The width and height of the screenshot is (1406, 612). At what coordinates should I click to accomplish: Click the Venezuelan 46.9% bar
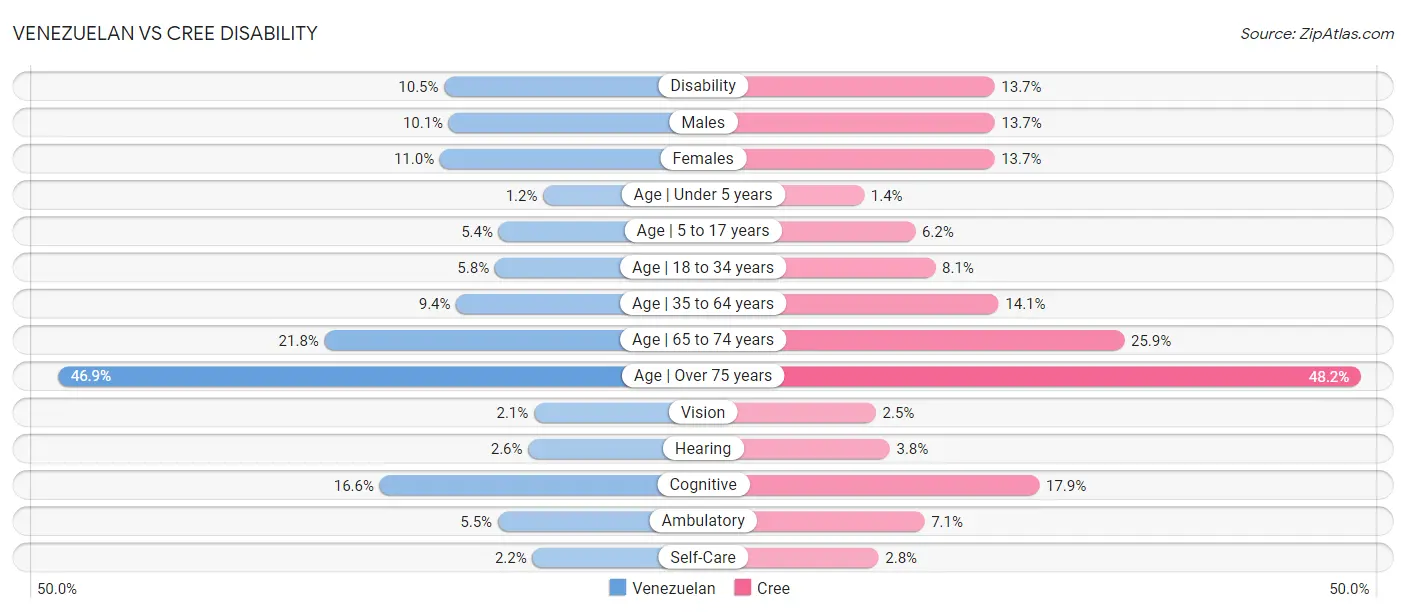(x=340, y=376)
